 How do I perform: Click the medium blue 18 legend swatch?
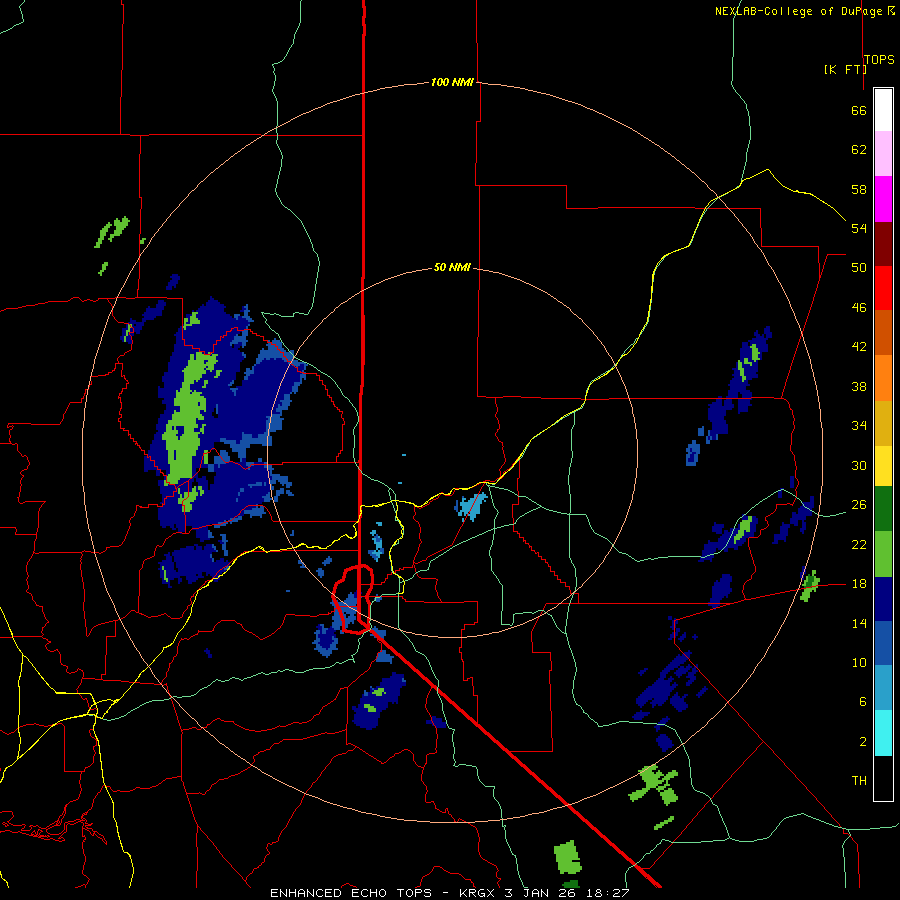[883, 643]
